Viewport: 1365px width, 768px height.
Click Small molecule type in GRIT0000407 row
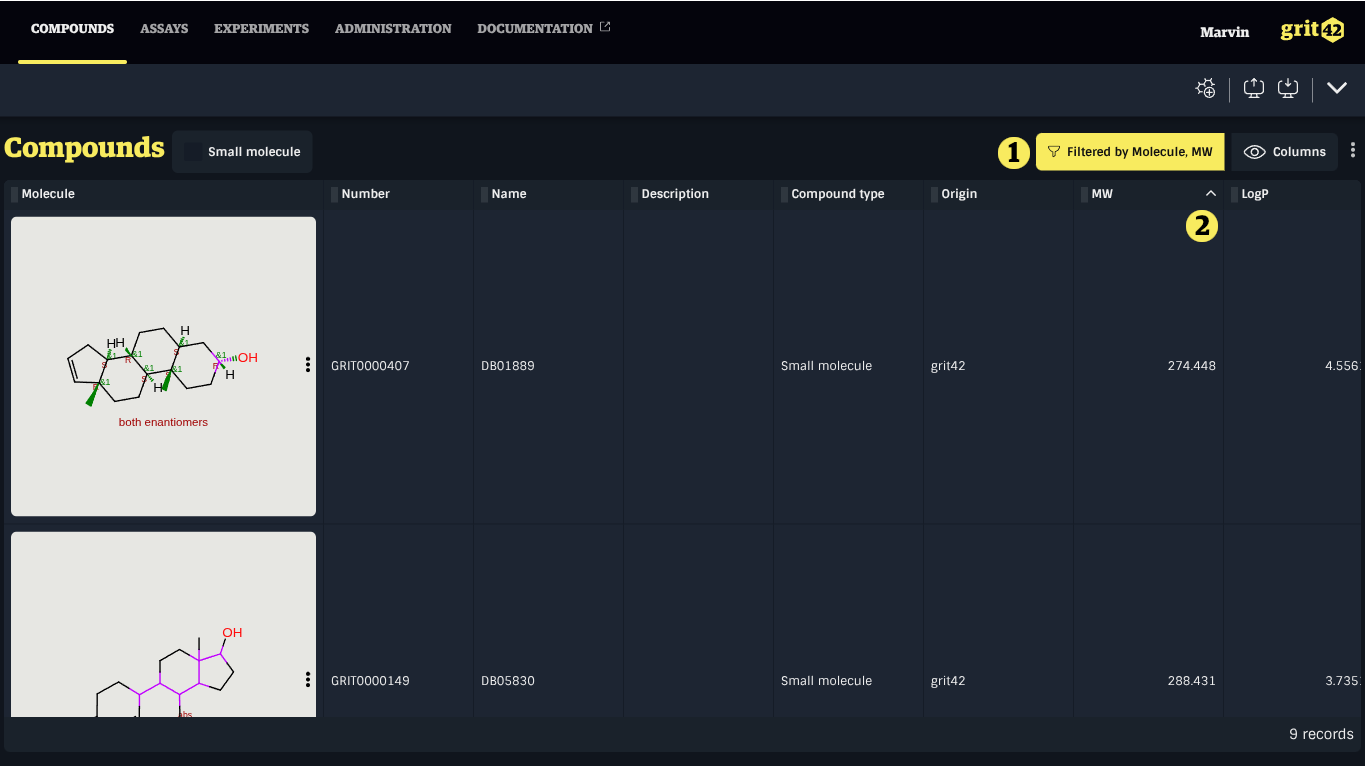(x=826, y=366)
